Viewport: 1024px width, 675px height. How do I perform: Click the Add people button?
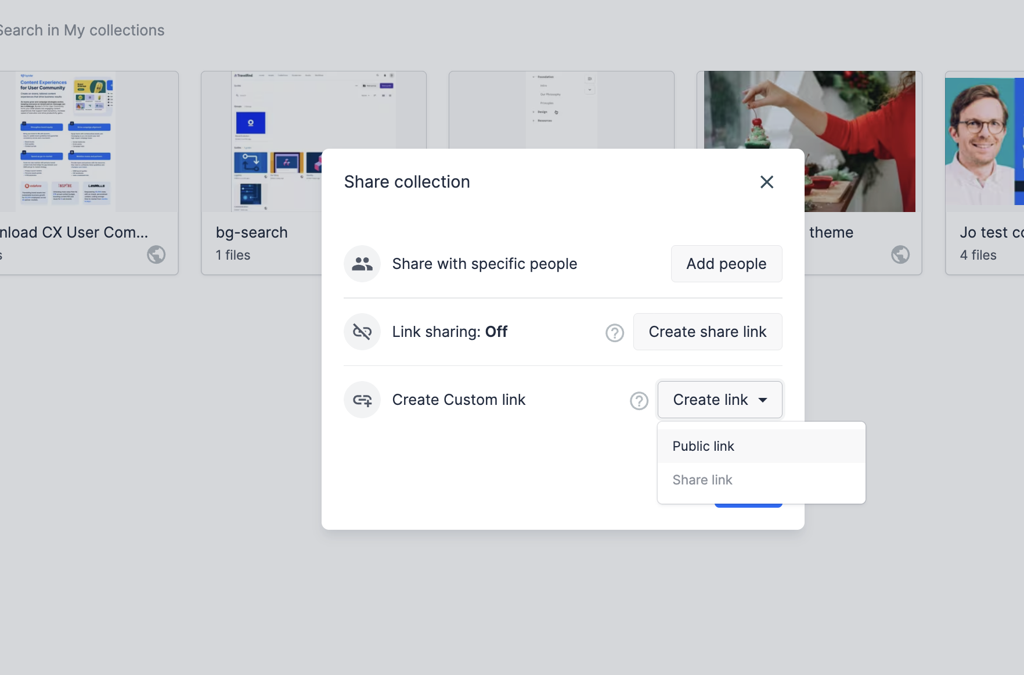[726, 264]
